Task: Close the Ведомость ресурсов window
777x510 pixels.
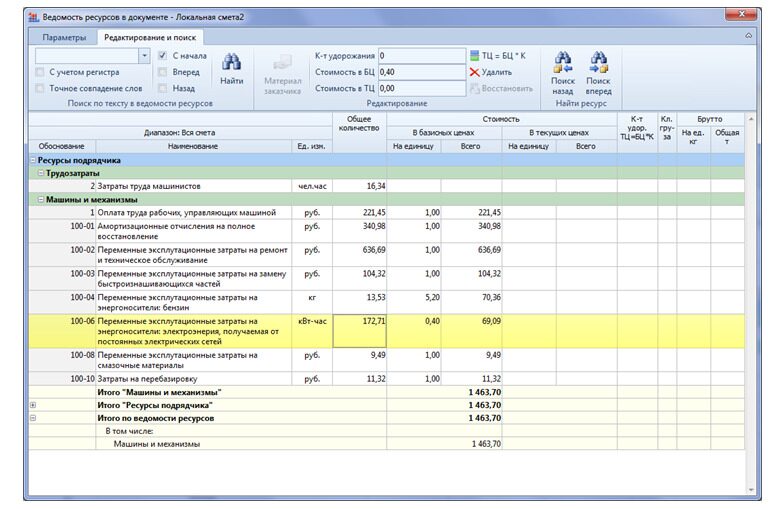Action: tap(742, 14)
